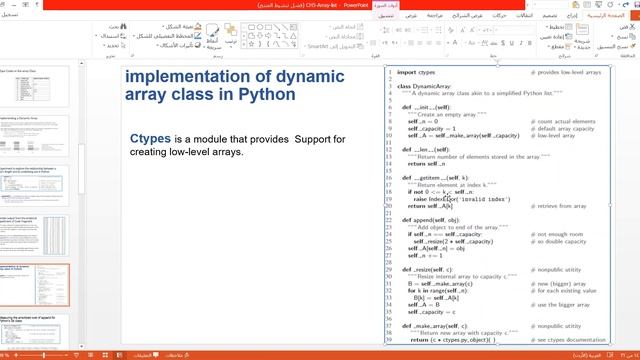Click the Cut (قص) scissors icon

coord(632,27)
